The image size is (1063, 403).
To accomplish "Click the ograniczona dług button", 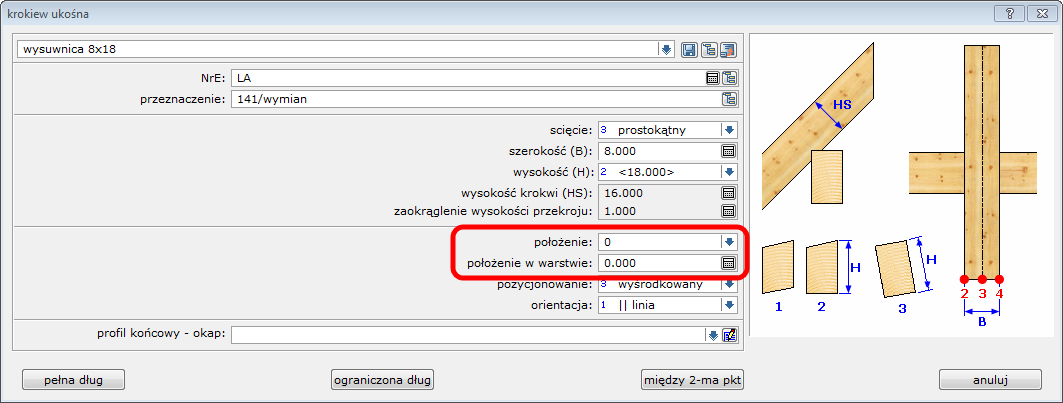I will point(384,379).
